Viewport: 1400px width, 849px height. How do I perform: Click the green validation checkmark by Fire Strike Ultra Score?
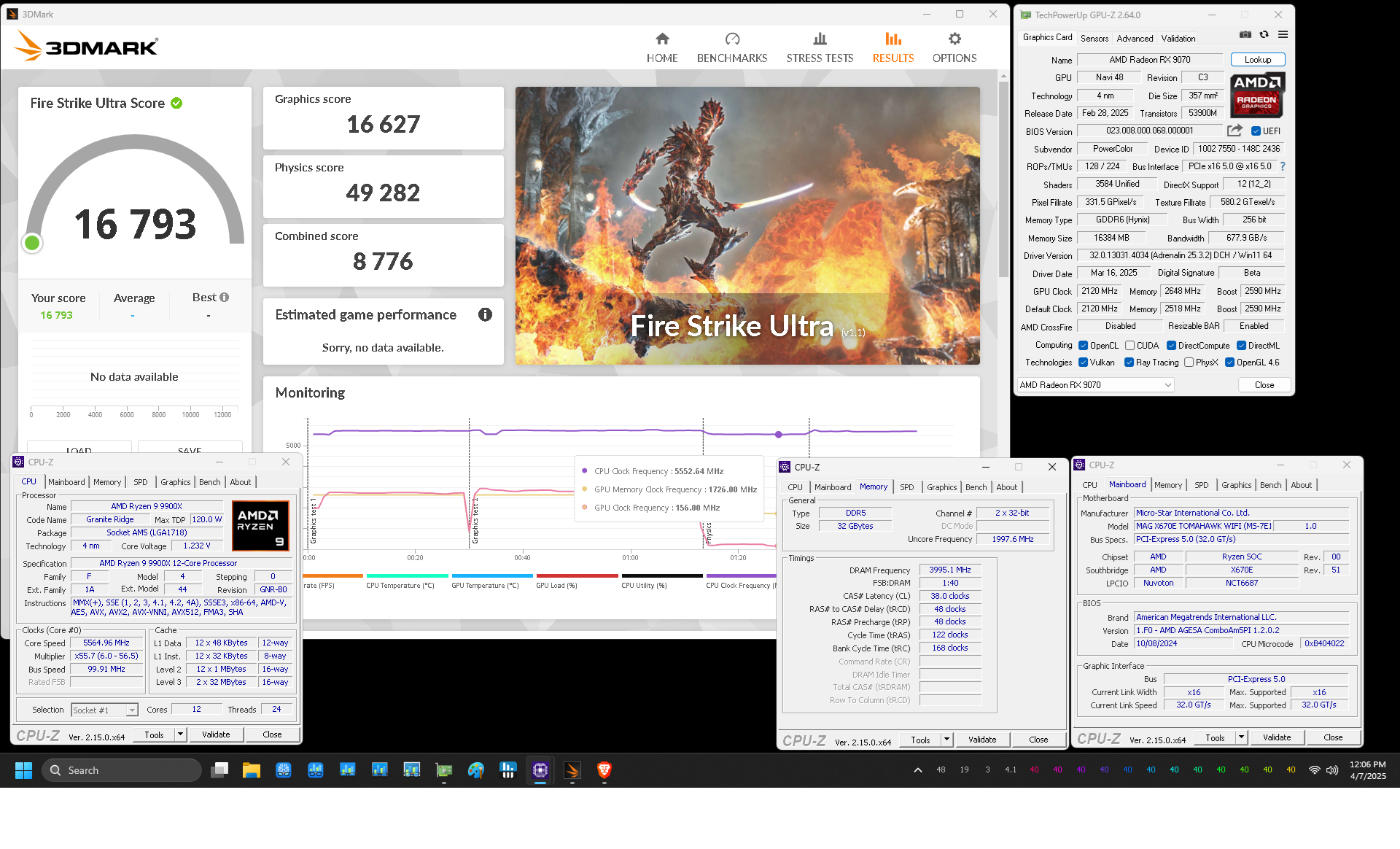tap(176, 104)
